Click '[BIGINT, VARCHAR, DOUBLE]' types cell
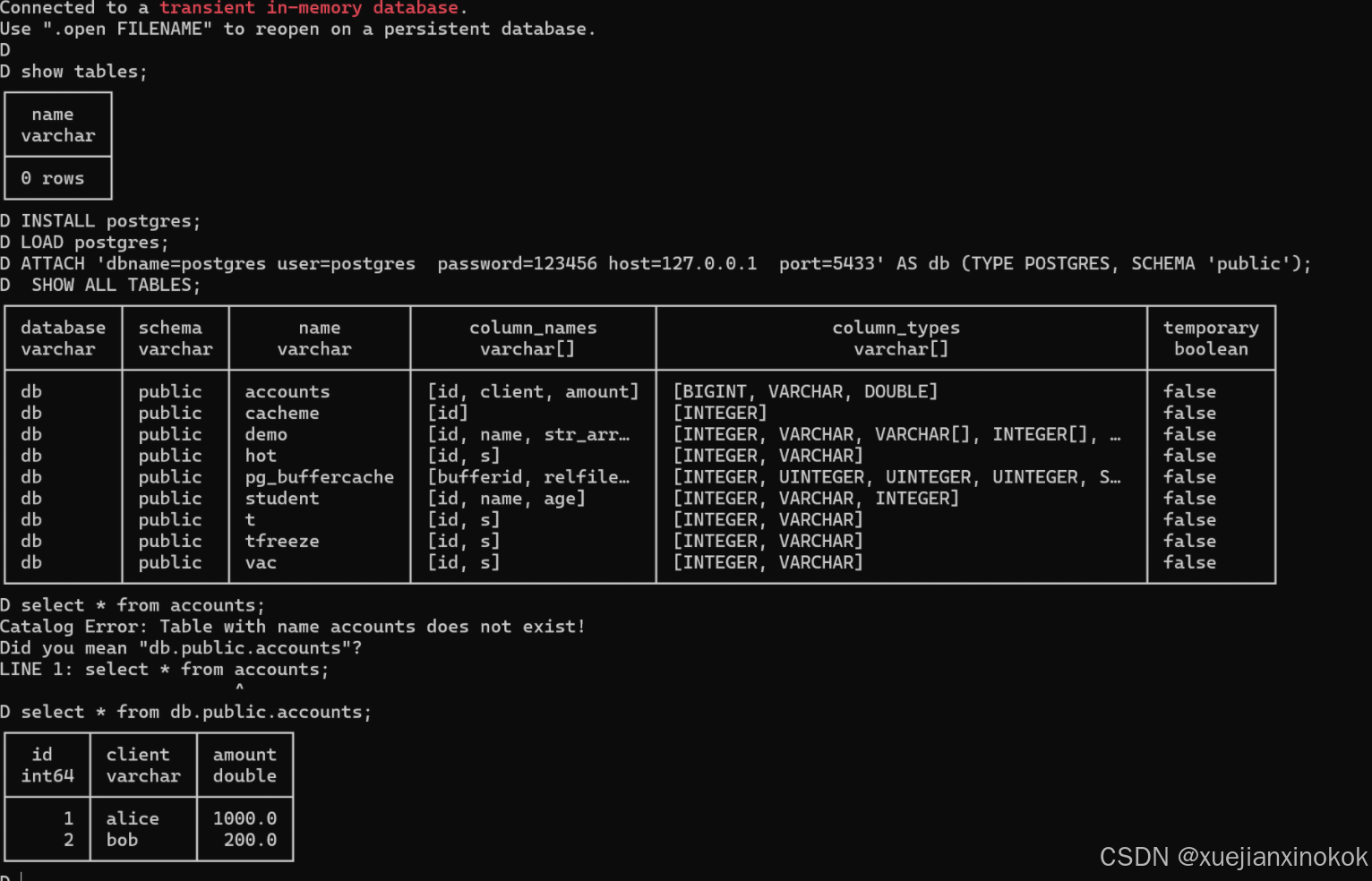 point(805,392)
